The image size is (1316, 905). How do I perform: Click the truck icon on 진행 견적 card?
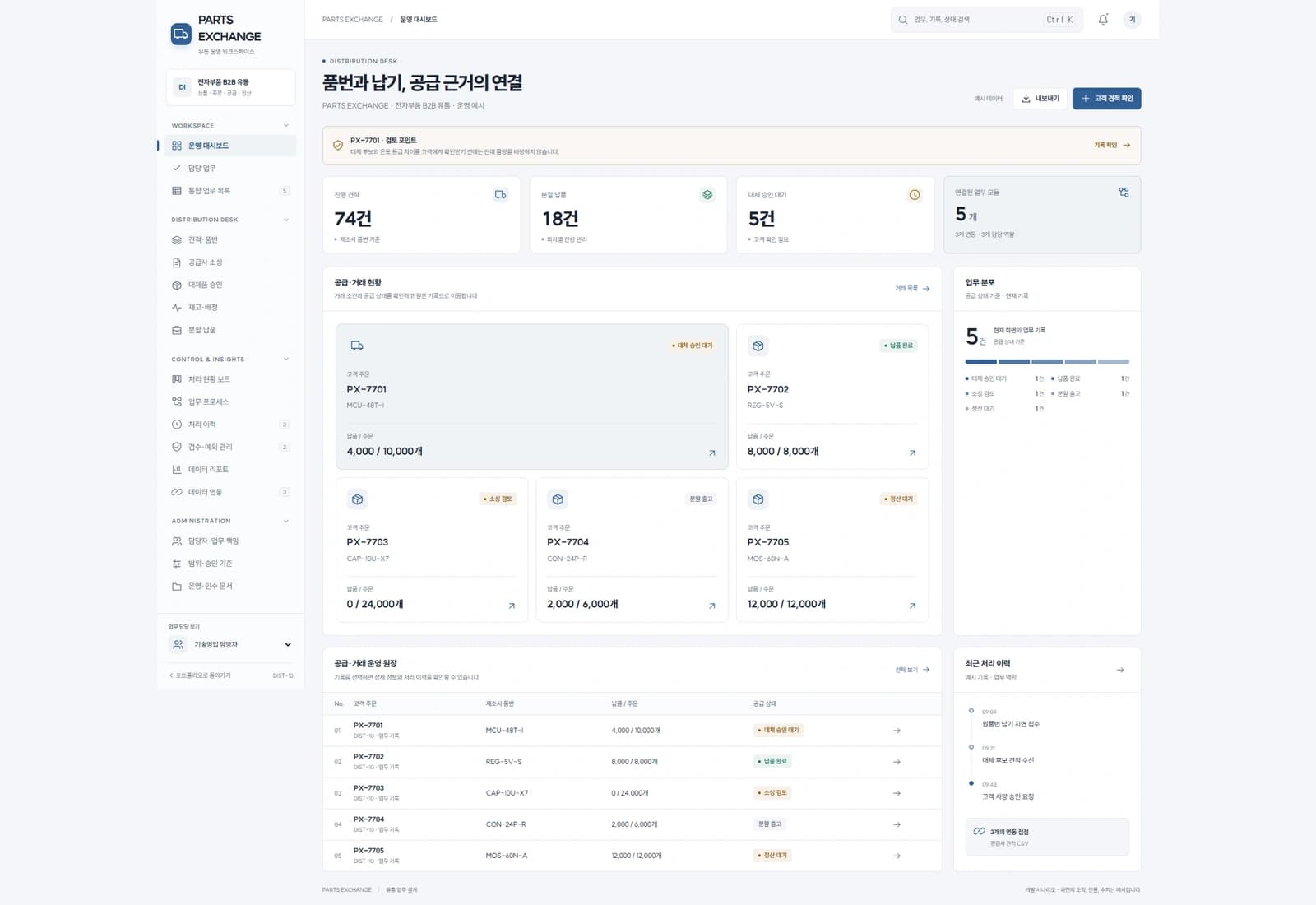pos(500,195)
